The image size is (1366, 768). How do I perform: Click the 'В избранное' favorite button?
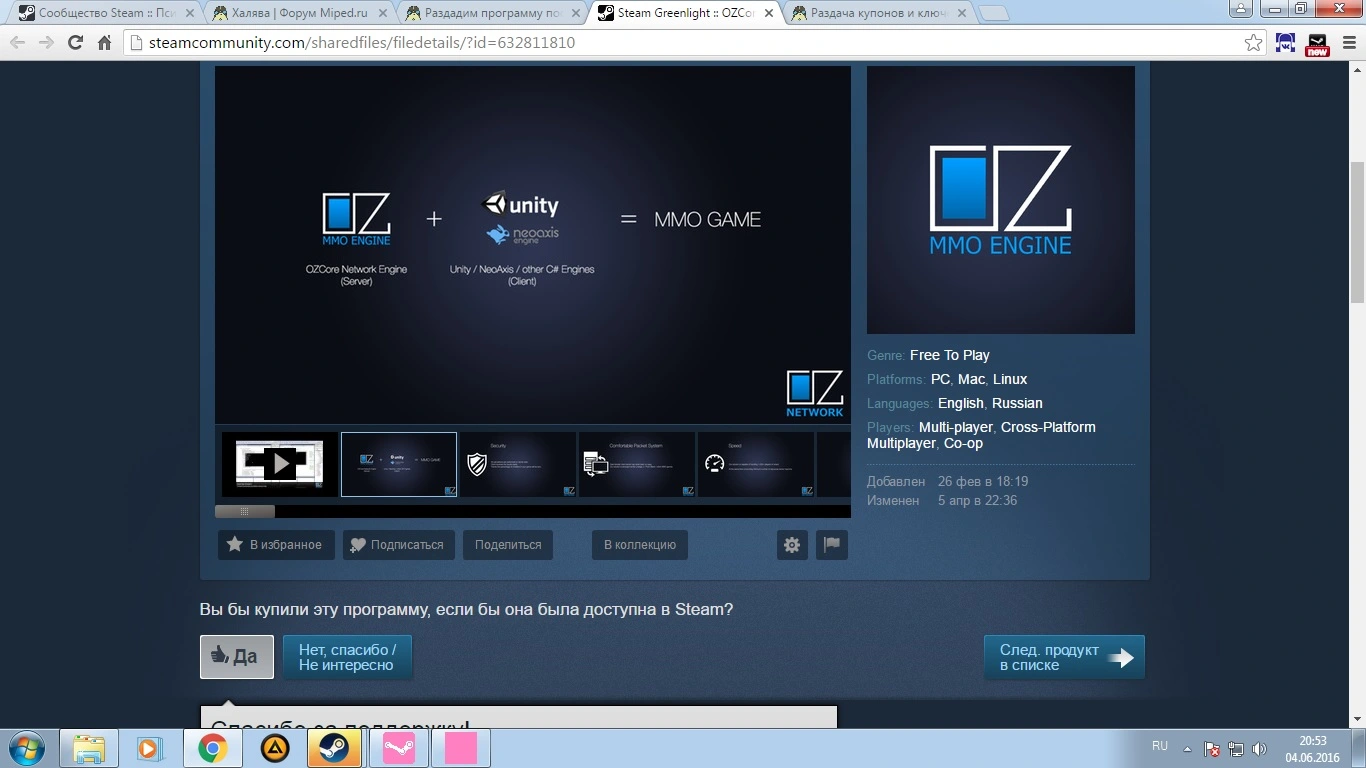coord(276,545)
